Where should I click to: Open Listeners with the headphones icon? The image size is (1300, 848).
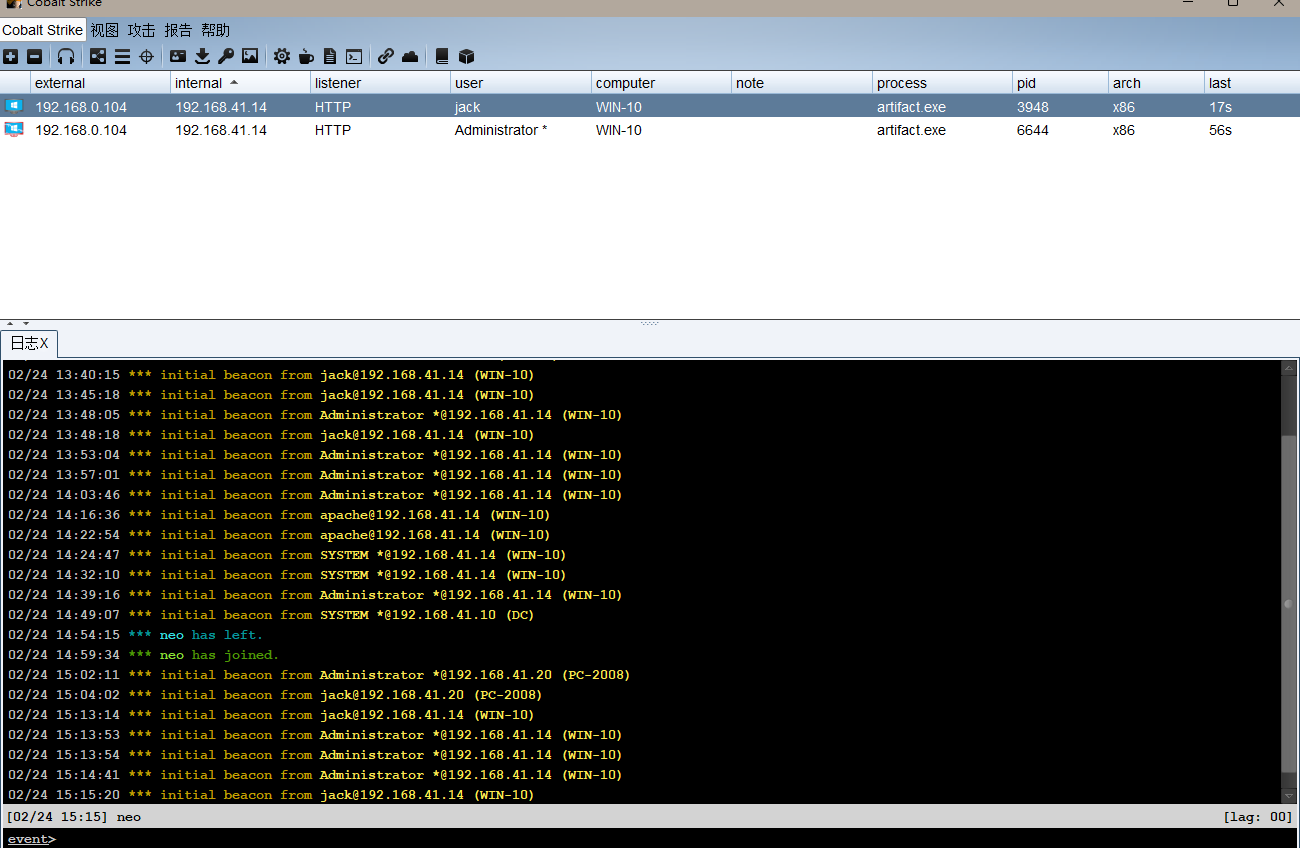point(66,57)
